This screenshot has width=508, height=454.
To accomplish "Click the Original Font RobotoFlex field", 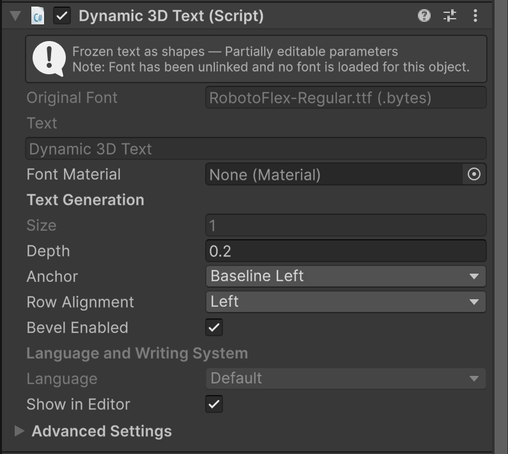I will [346, 98].
